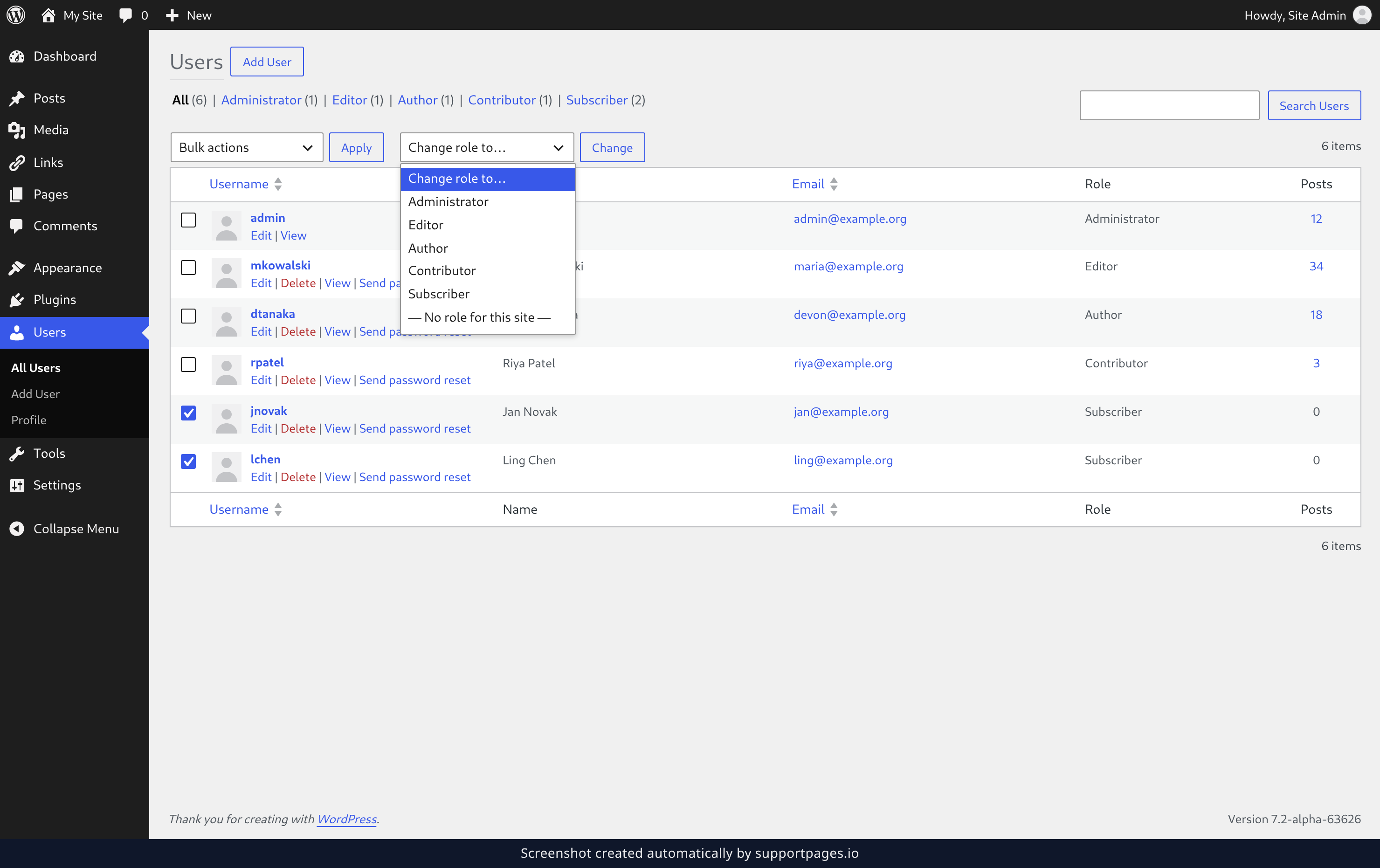The height and width of the screenshot is (868, 1380).
Task: Click the Dashboard gauge icon
Action: (17, 56)
